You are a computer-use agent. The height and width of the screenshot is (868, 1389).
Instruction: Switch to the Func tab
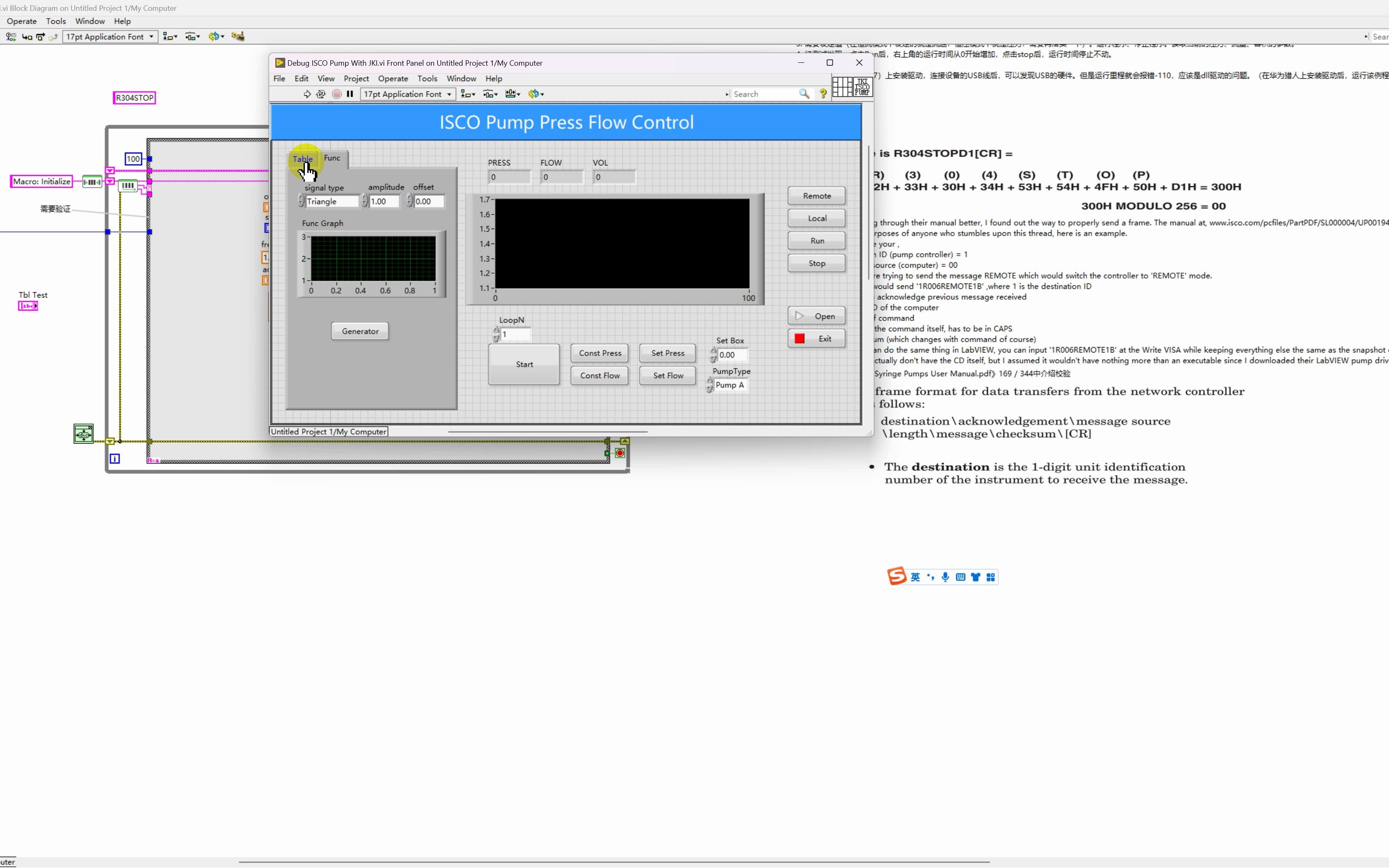click(x=332, y=158)
